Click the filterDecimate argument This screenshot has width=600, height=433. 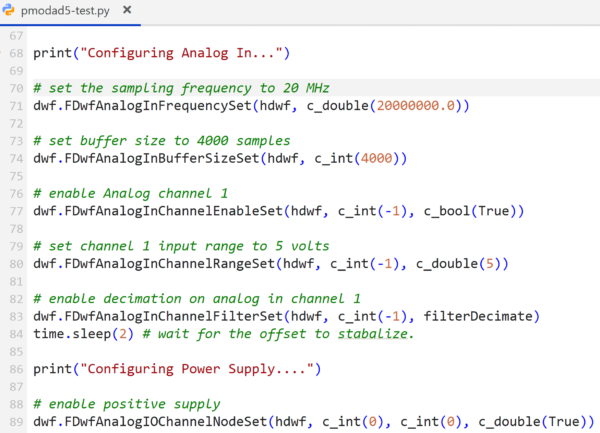point(480,316)
